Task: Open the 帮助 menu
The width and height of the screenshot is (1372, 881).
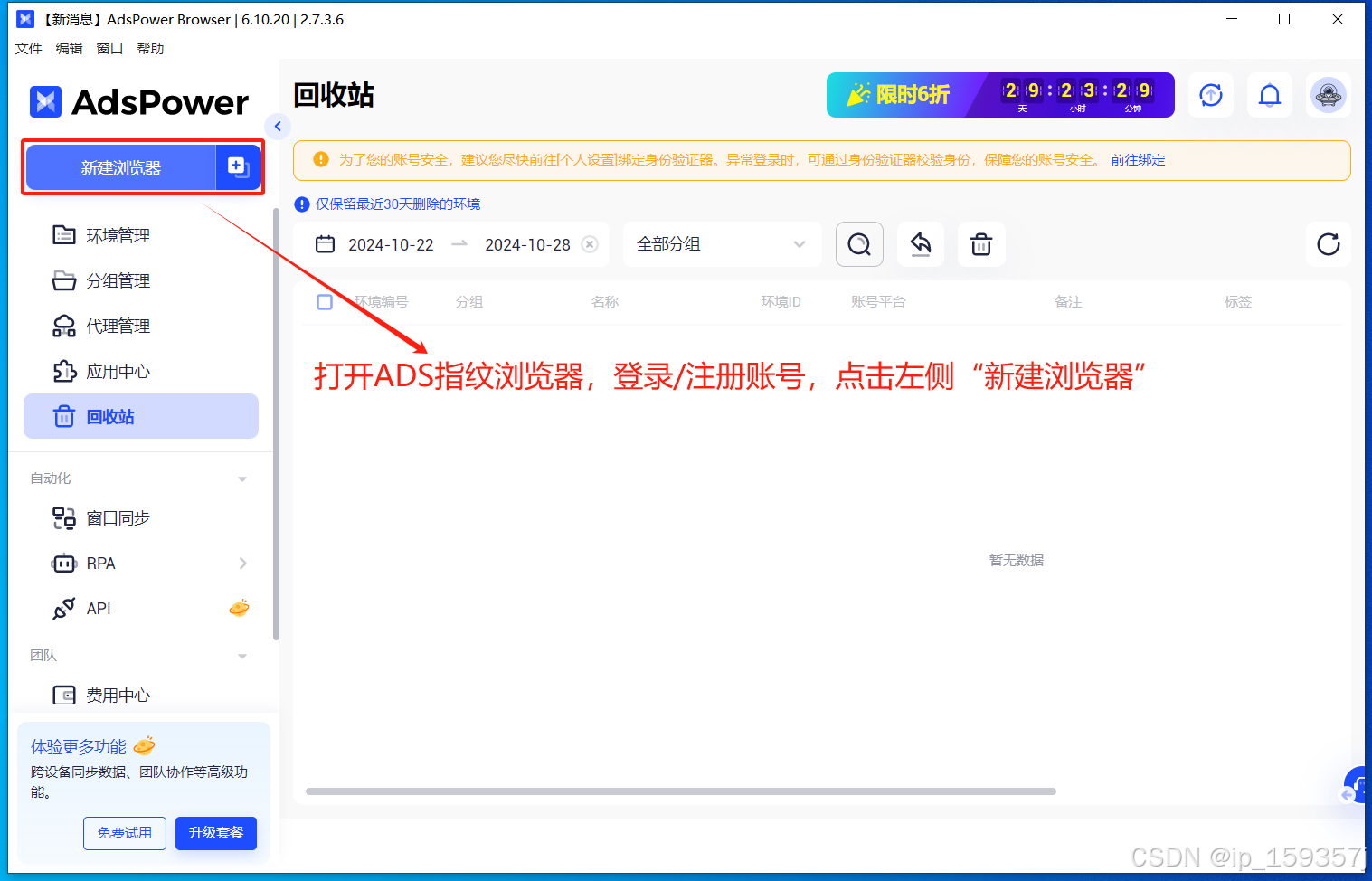Action: point(151,49)
